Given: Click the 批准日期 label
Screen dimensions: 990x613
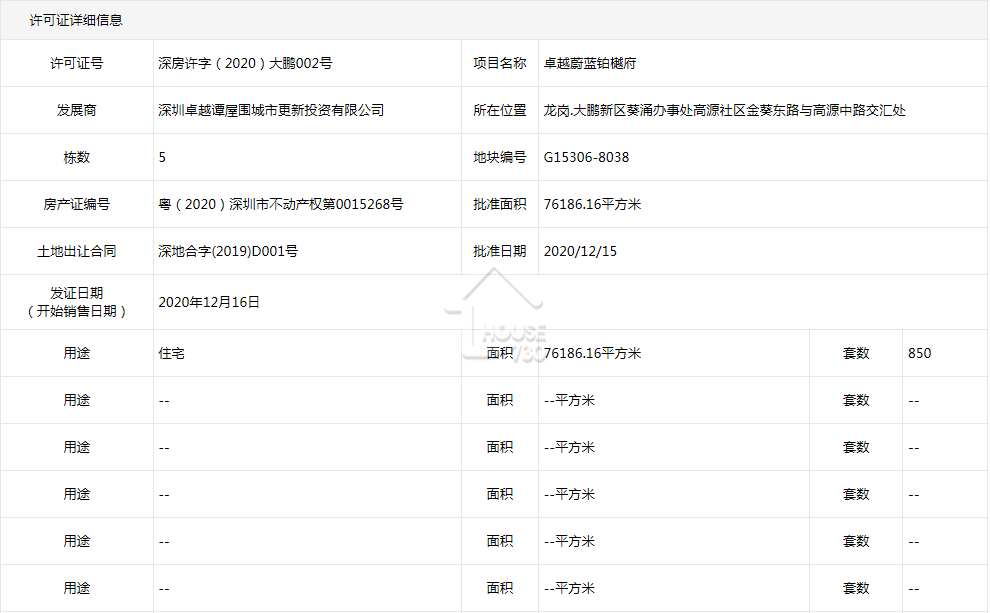Looking at the screenshot, I should pos(499,251).
